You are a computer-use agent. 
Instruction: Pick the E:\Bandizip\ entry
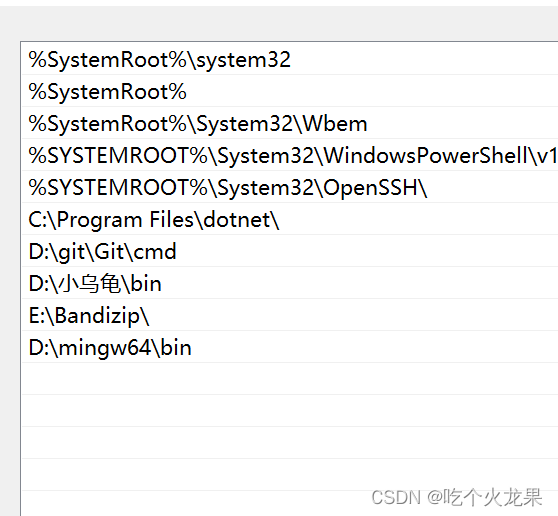[x=290, y=315]
